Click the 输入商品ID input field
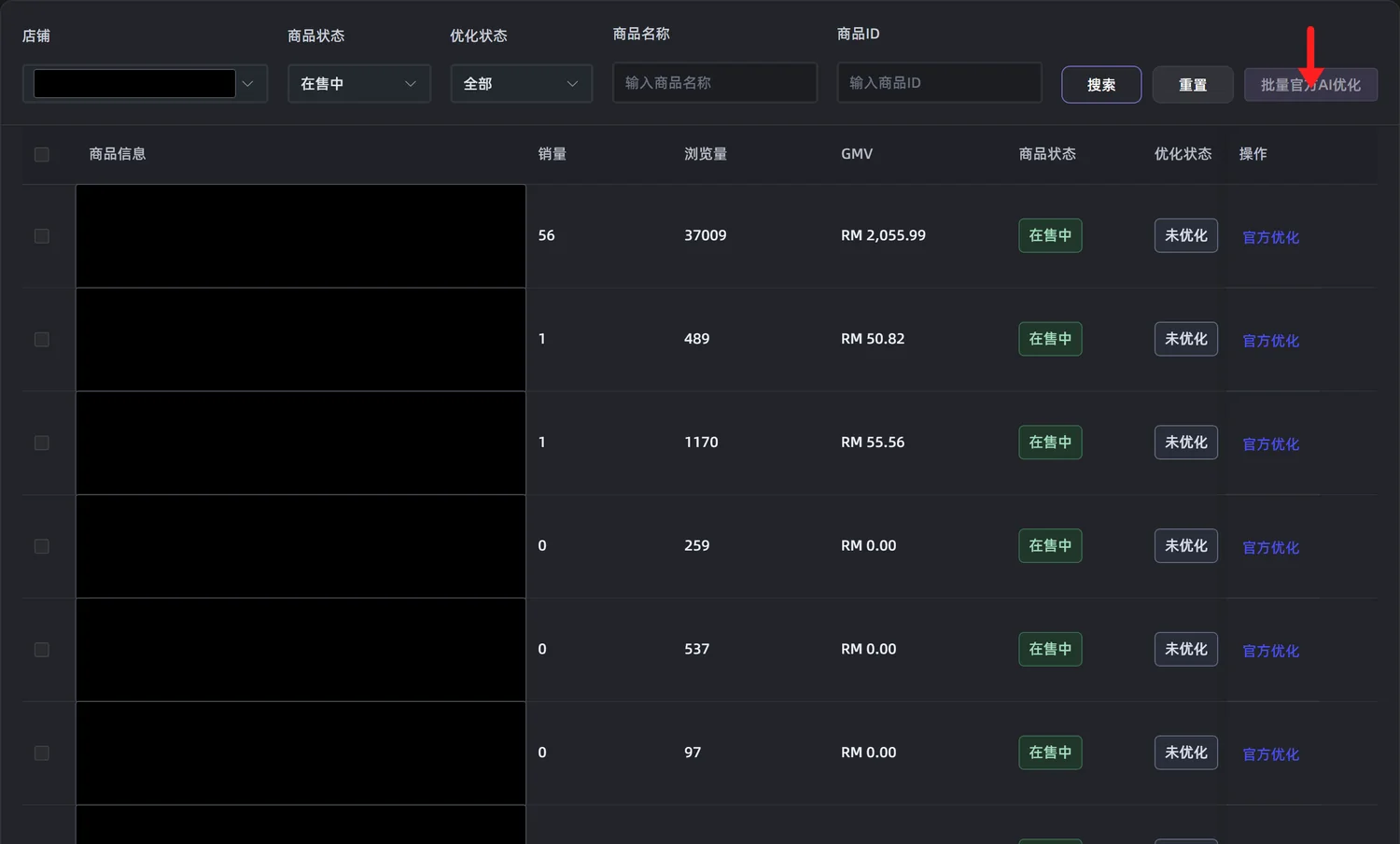The image size is (1400, 844). coord(940,82)
